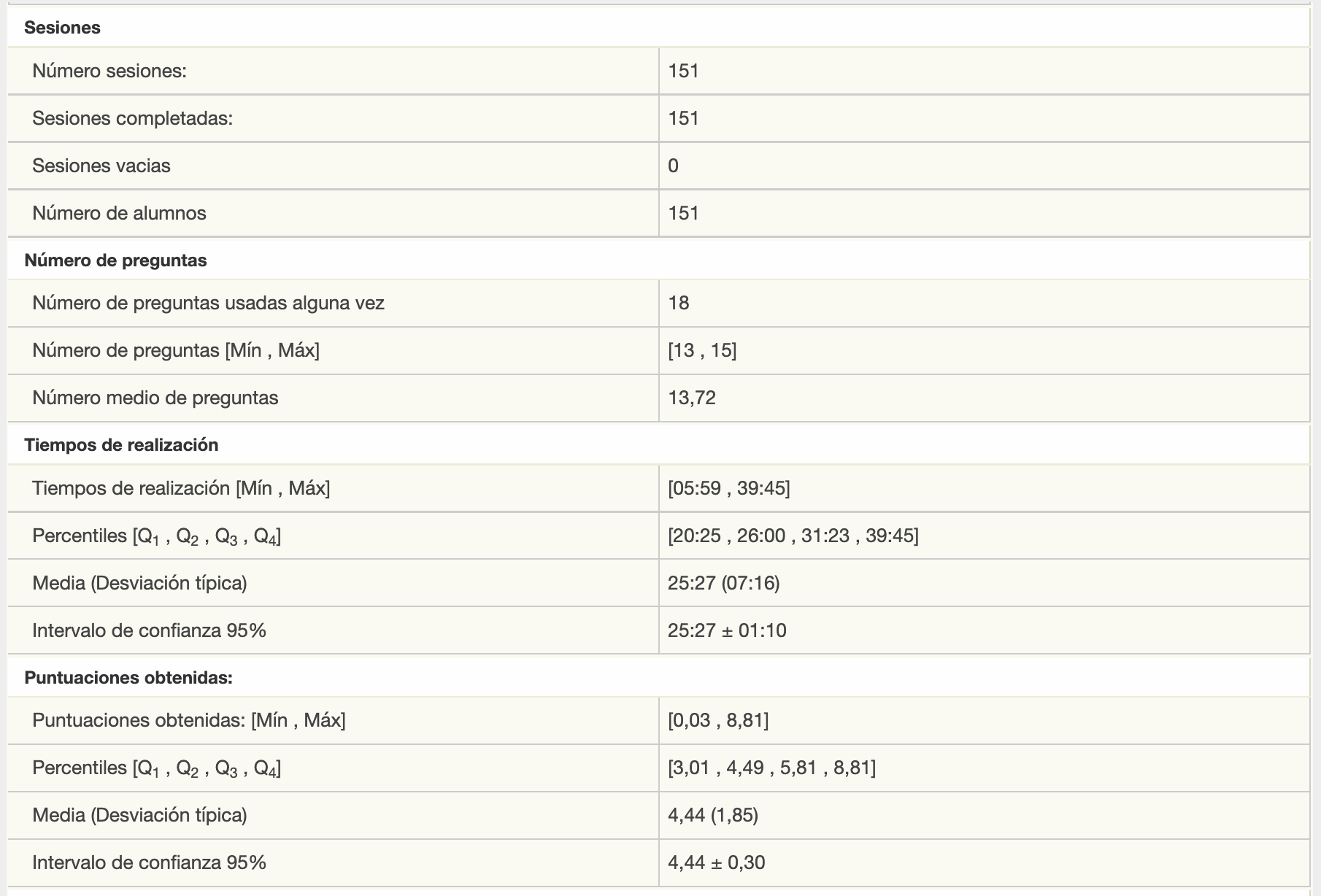Select the 13,72 average questions value
The width and height of the screenshot is (1321, 896).
click(x=692, y=398)
